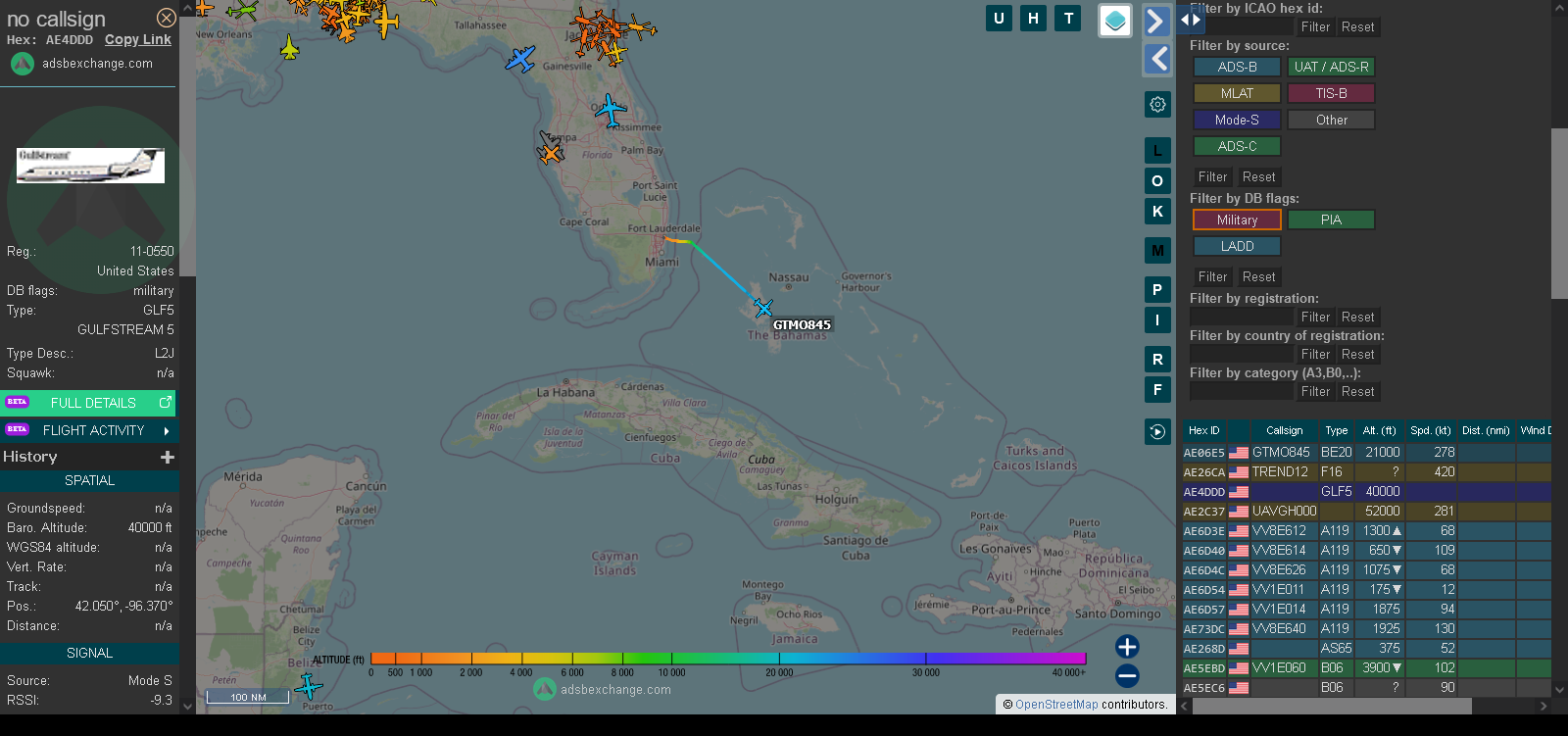Click the Copy Link hyperlink
This screenshot has width=1568, height=736.
coord(138,39)
